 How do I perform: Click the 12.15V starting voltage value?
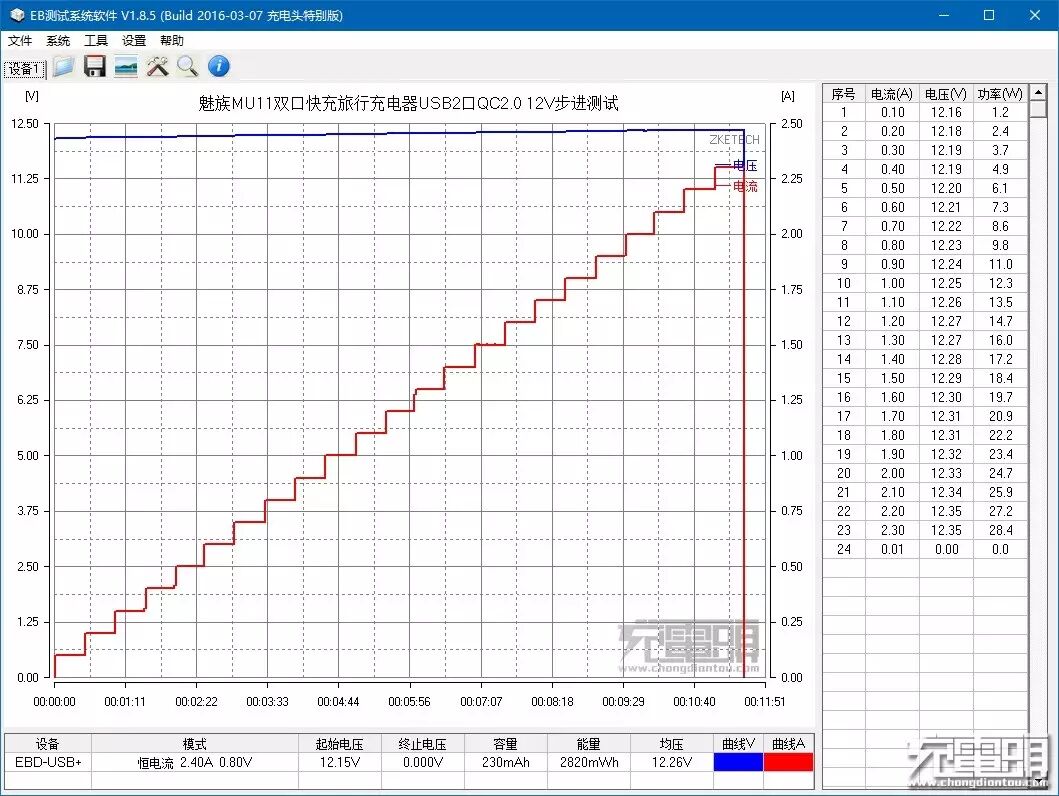click(340, 762)
